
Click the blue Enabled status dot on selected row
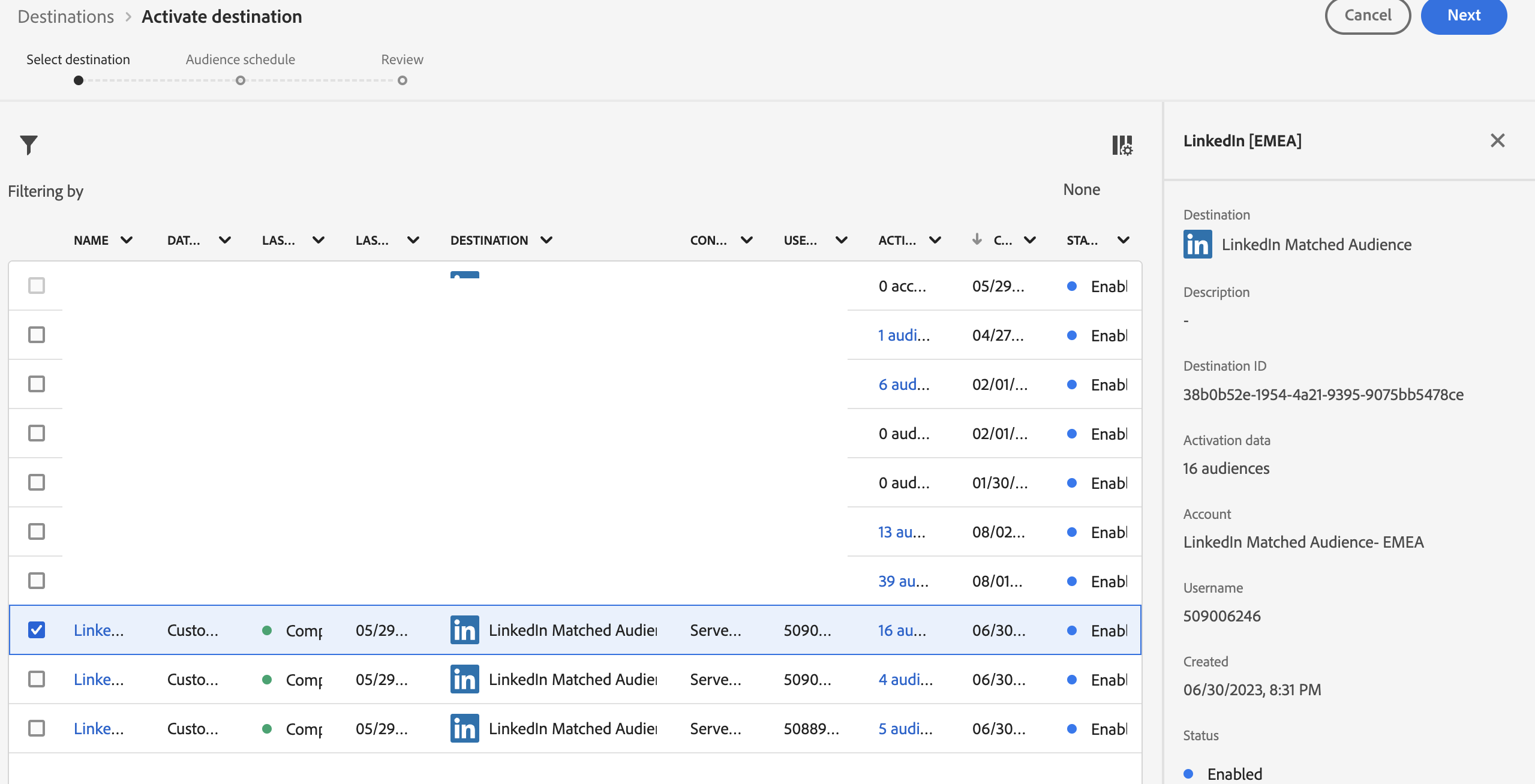(x=1072, y=630)
